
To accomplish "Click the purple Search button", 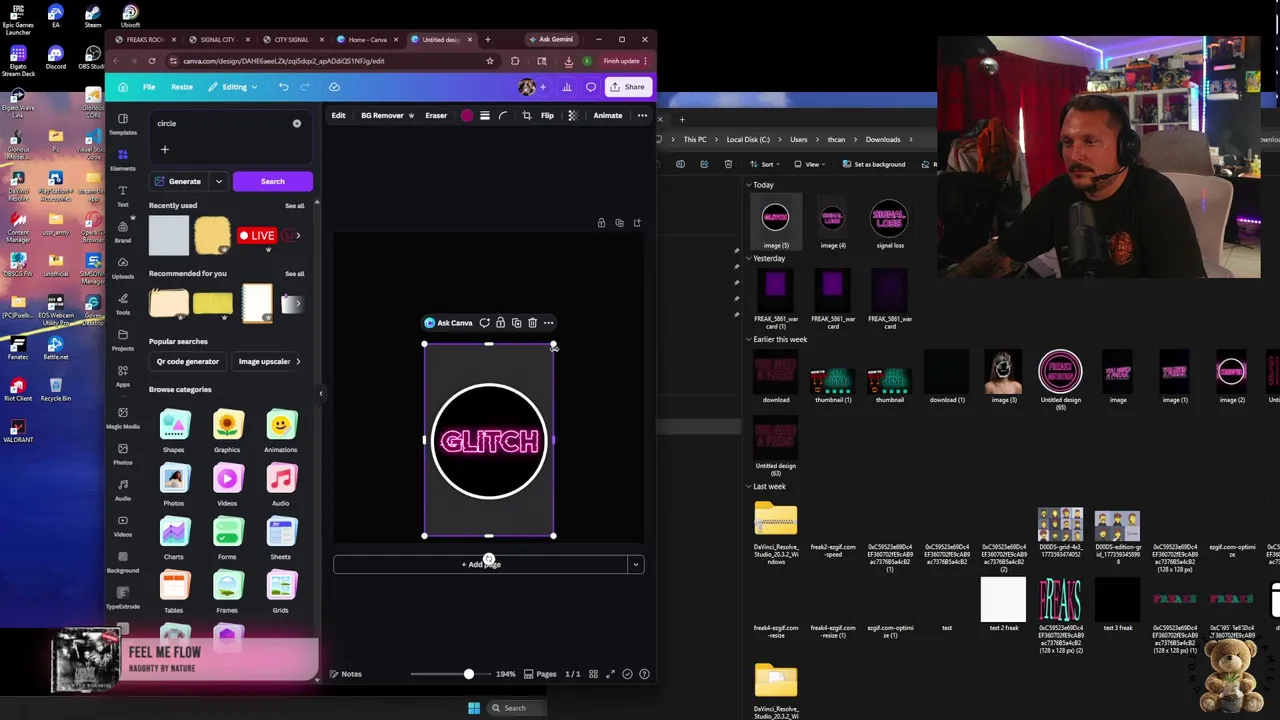I will click(x=273, y=182).
